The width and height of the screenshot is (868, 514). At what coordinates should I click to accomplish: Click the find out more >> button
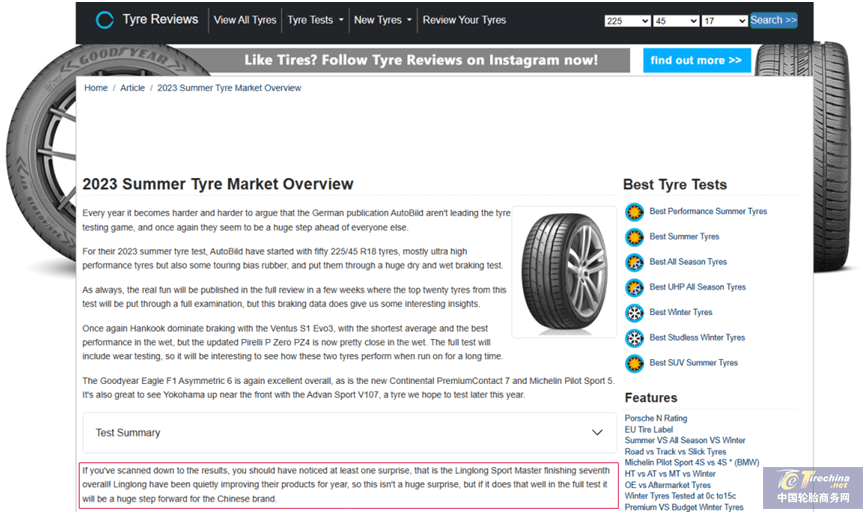pyautogui.click(x=696, y=60)
